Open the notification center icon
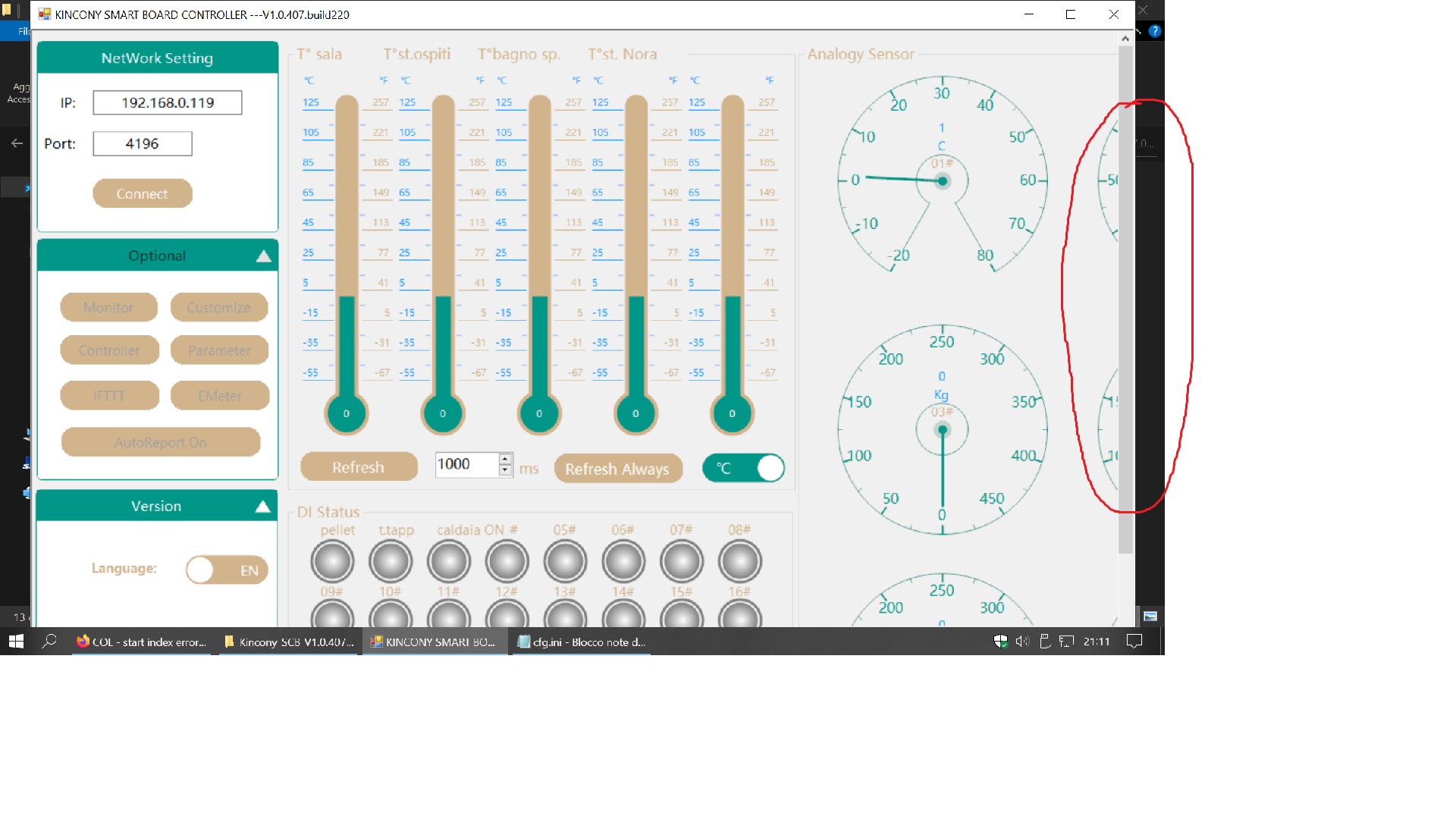Image resolution: width=1456 pixels, height=819 pixels. coord(1134,642)
